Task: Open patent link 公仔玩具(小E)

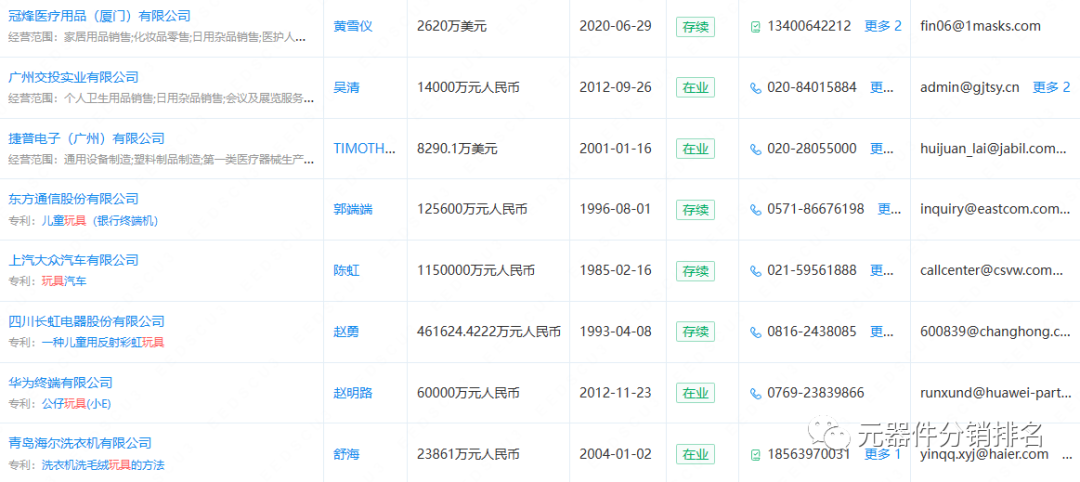Action: pyautogui.click(x=76, y=404)
